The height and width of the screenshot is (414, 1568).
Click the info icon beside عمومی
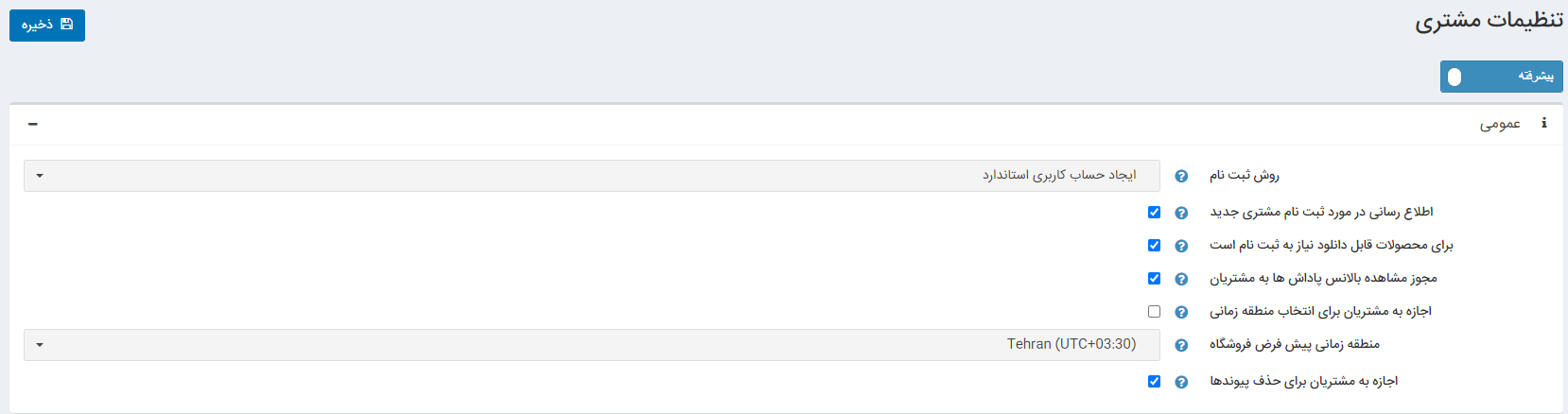pyautogui.click(x=1543, y=124)
